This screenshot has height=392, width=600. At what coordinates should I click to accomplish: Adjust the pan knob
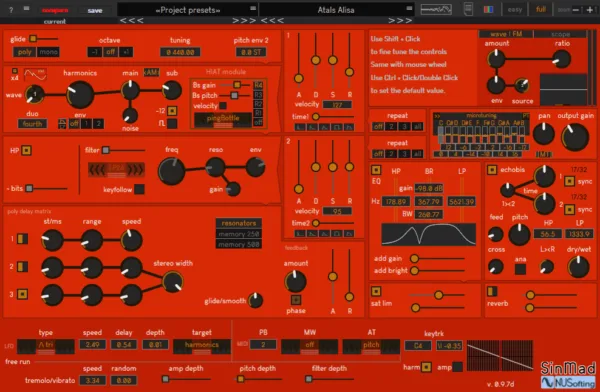(x=544, y=134)
